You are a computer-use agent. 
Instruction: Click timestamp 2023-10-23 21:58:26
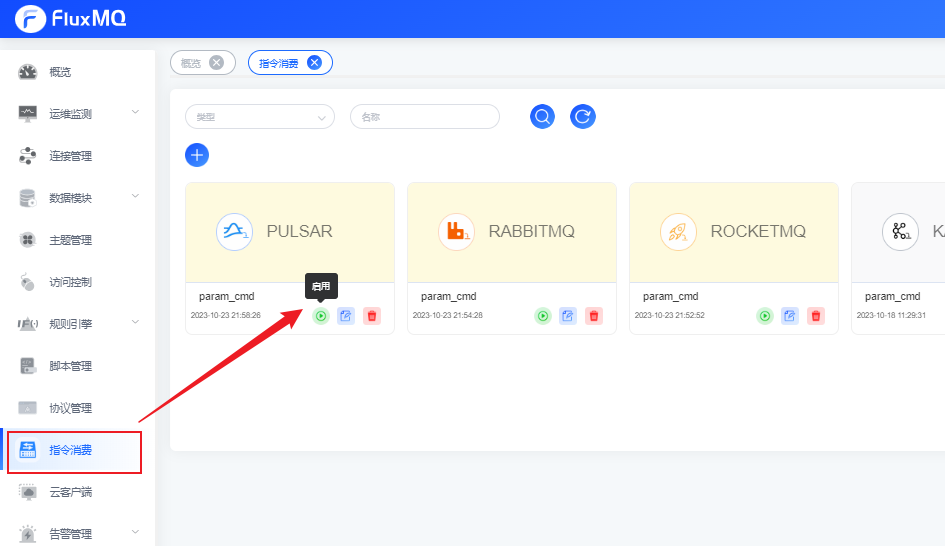(226, 315)
